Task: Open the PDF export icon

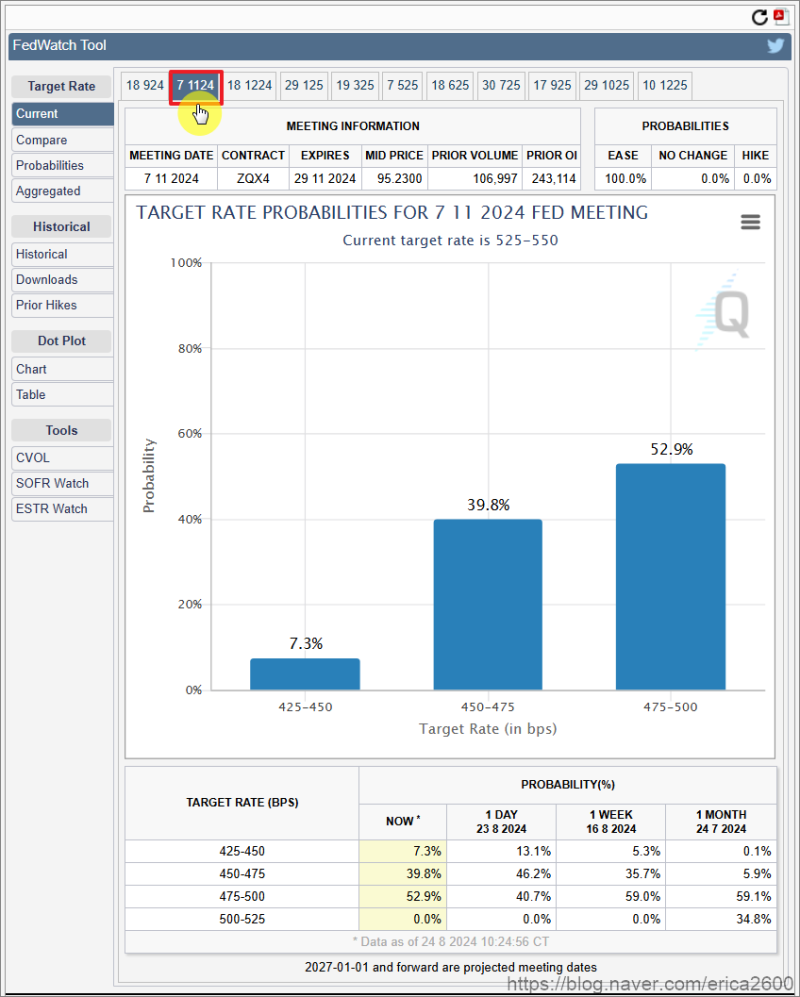Action: tap(781, 17)
